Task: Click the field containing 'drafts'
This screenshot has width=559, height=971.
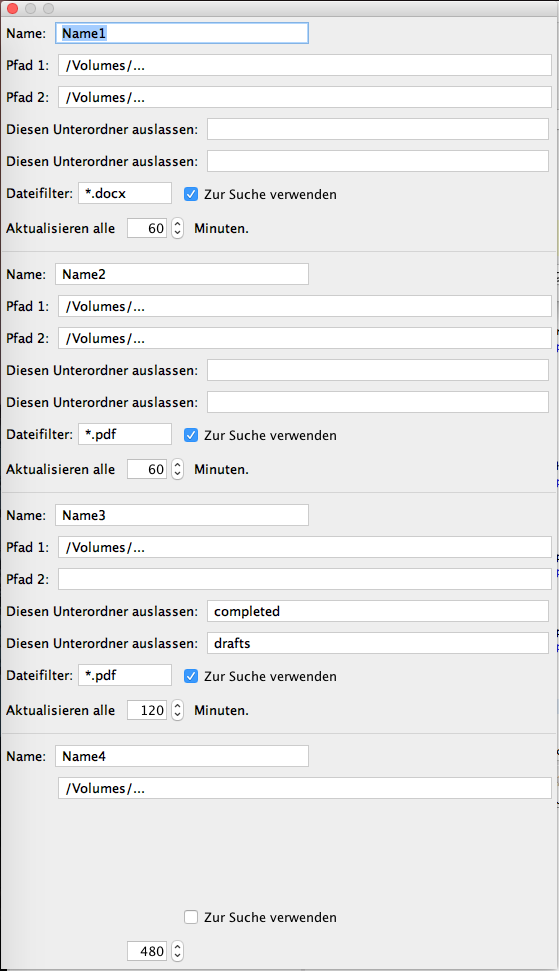Action: click(378, 643)
